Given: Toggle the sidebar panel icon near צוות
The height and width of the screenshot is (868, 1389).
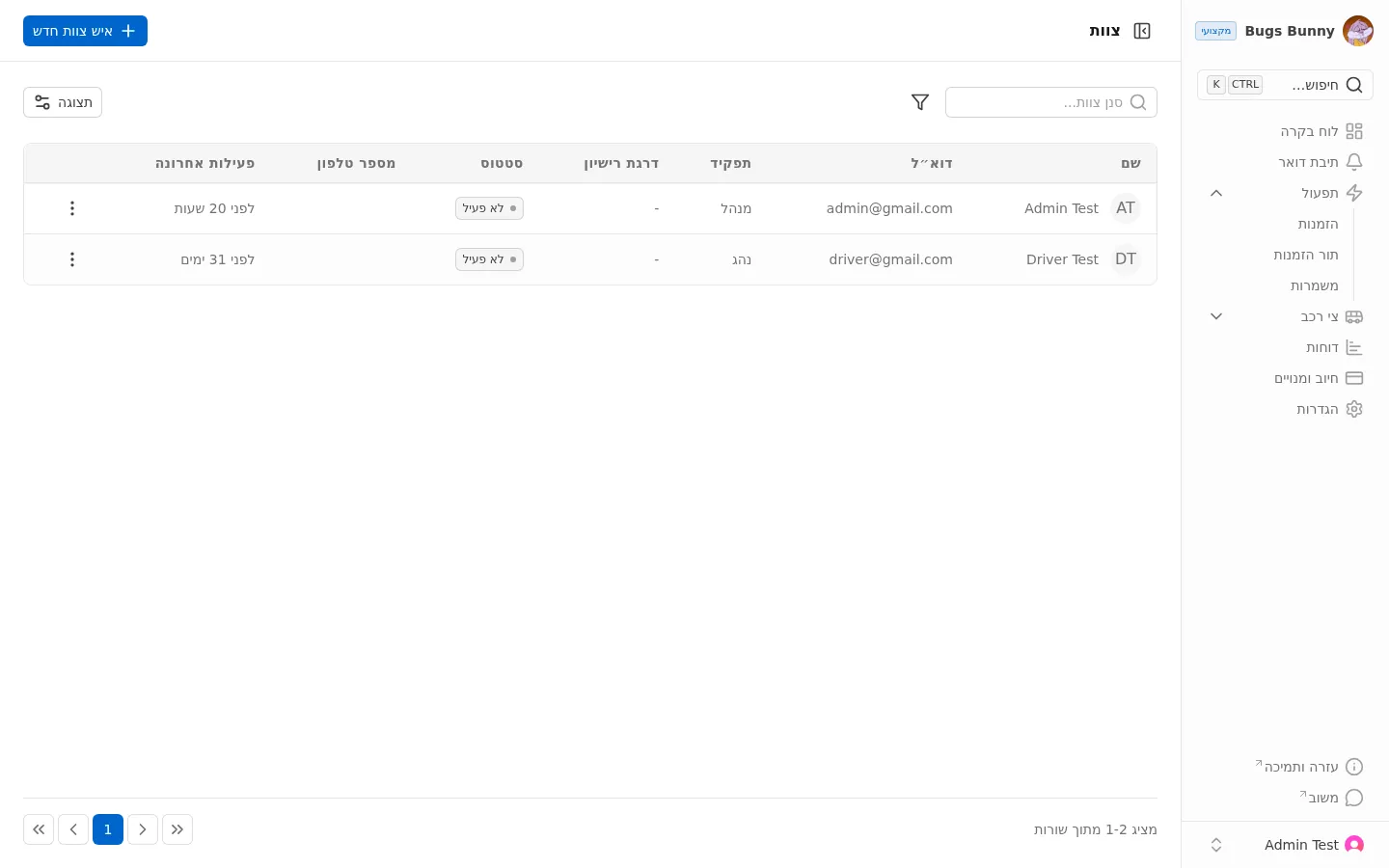Looking at the screenshot, I should point(1142,31).
